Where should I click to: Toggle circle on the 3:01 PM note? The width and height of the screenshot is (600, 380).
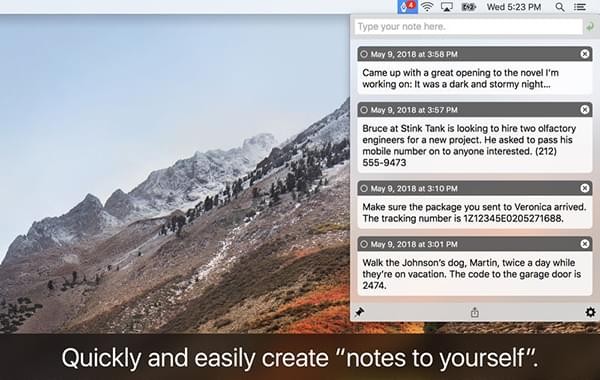click(364, 244)
